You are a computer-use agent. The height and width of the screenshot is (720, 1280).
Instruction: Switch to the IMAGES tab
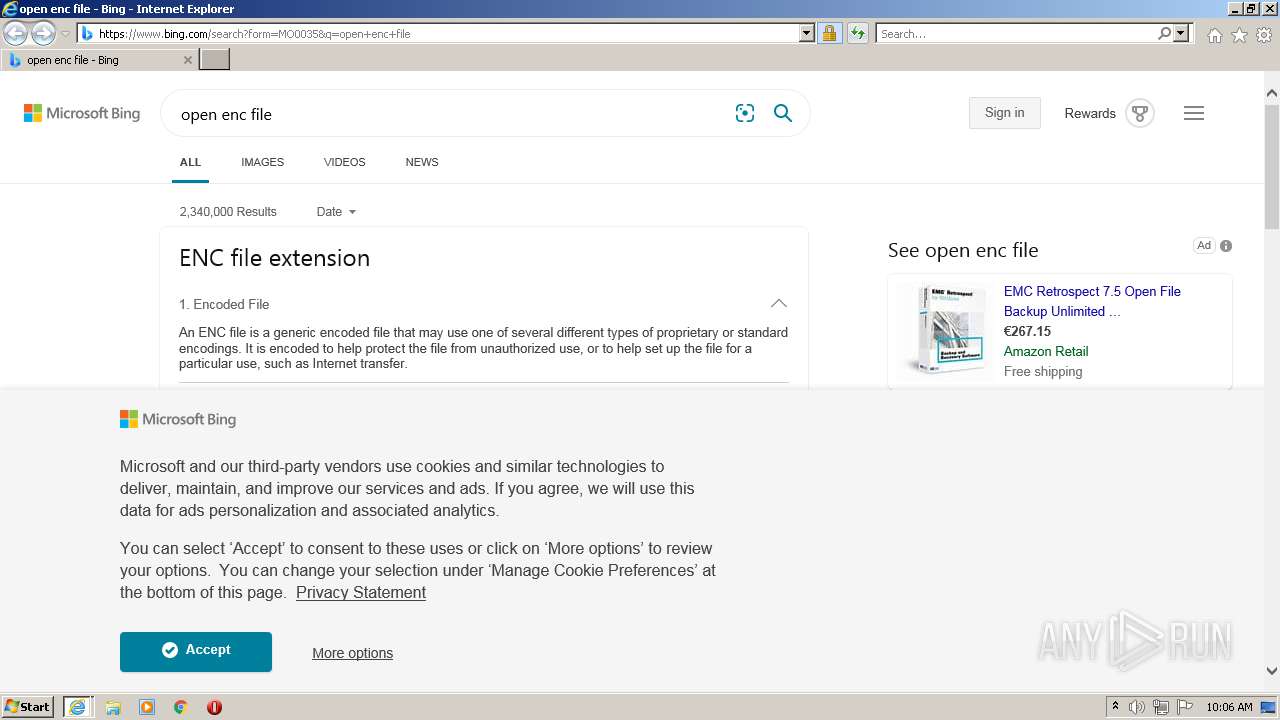pyautogui.click(x=262, y=162)
